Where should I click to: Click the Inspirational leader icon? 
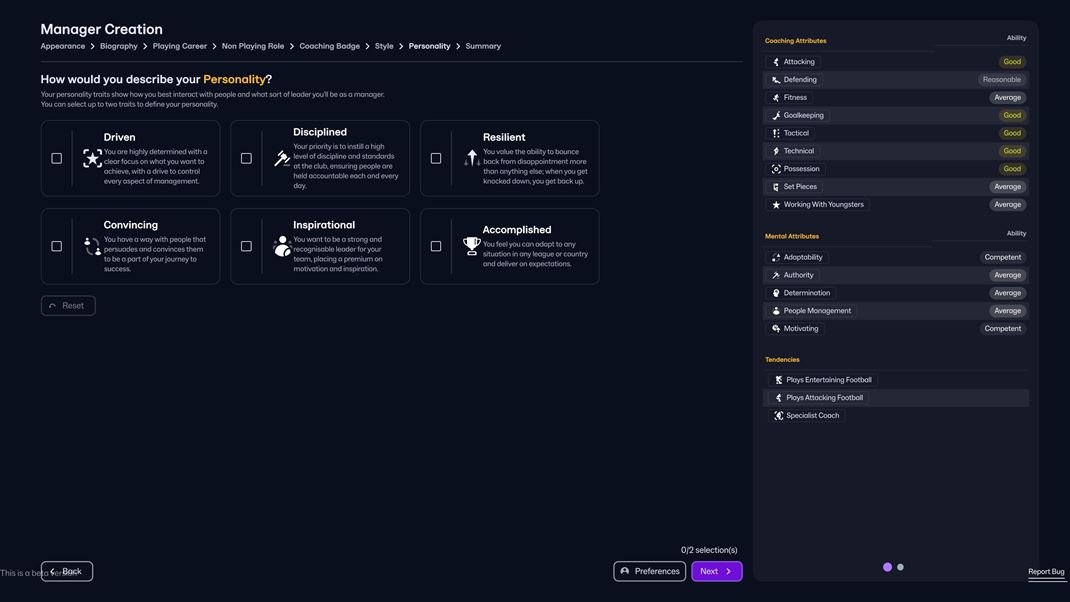282,246
